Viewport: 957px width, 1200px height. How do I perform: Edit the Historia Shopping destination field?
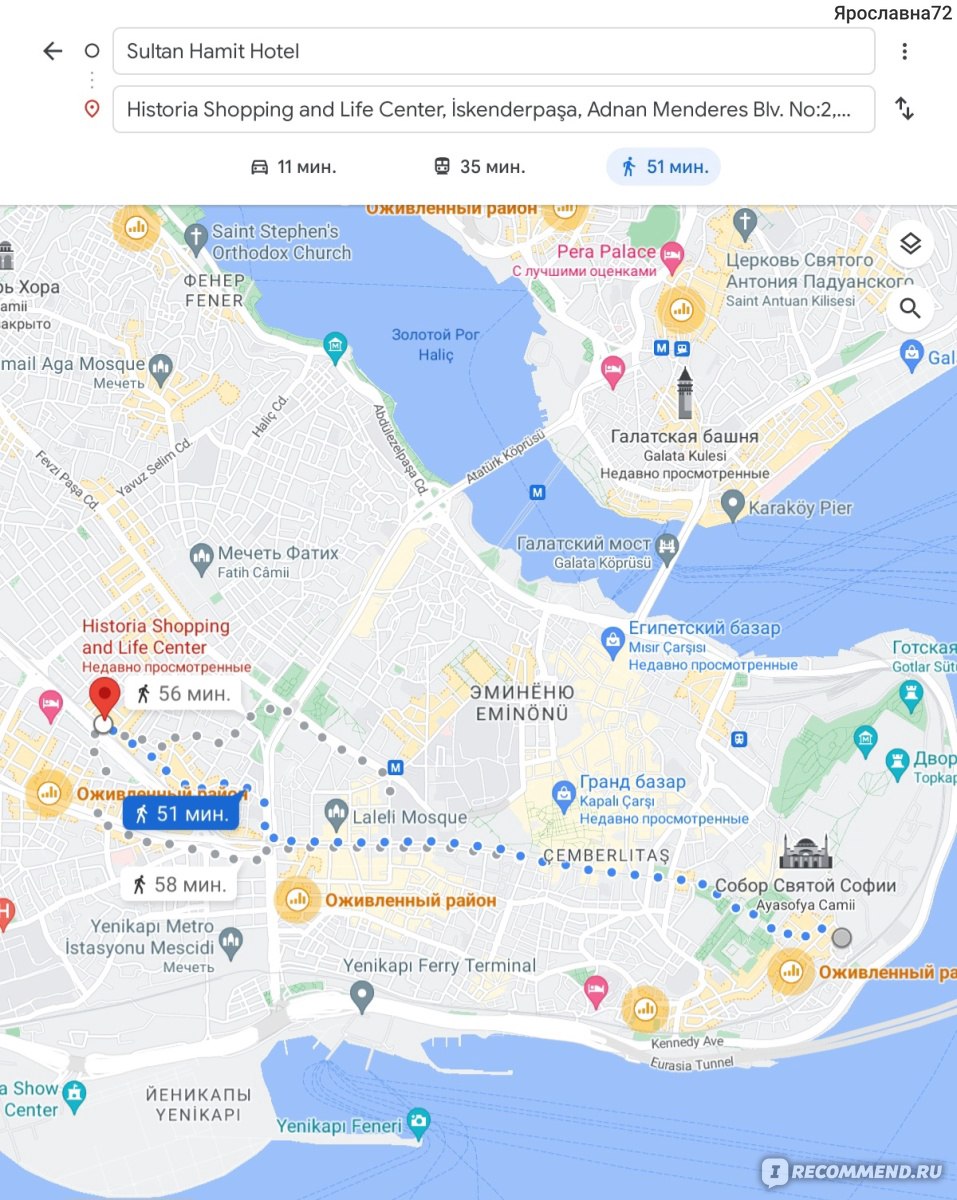click(x=494, y=109)
